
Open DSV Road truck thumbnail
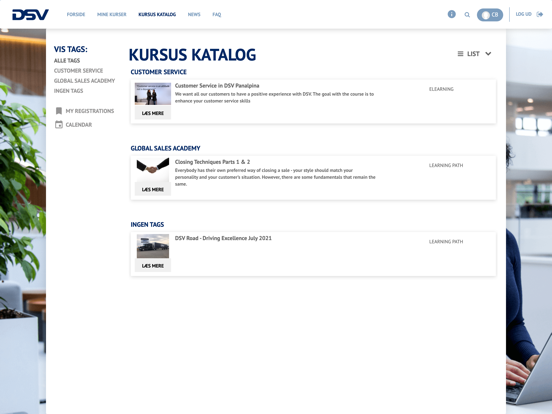(153, 246)
